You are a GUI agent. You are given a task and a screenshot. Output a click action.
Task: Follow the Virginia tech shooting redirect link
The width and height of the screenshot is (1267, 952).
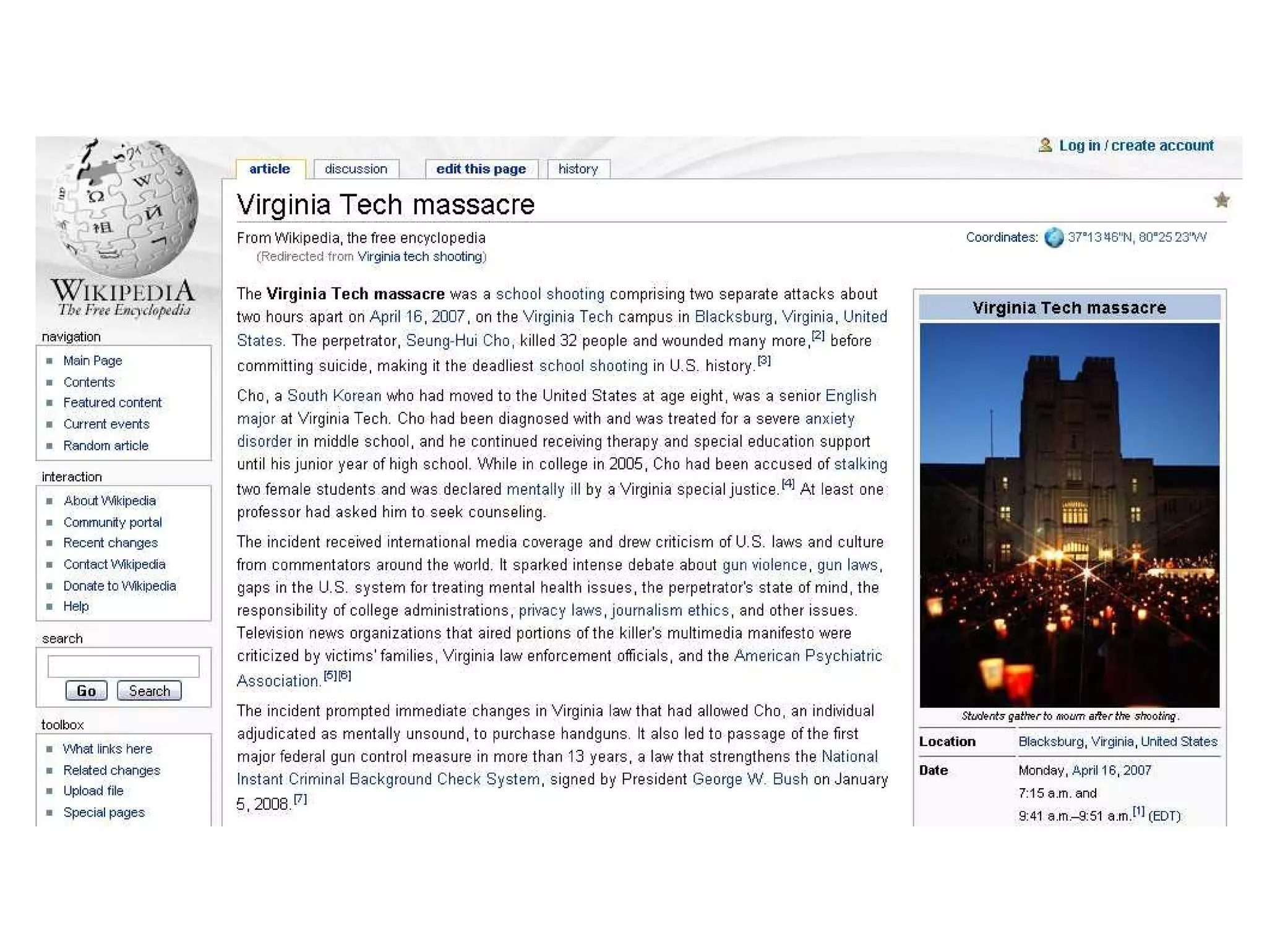click(420, 257)
